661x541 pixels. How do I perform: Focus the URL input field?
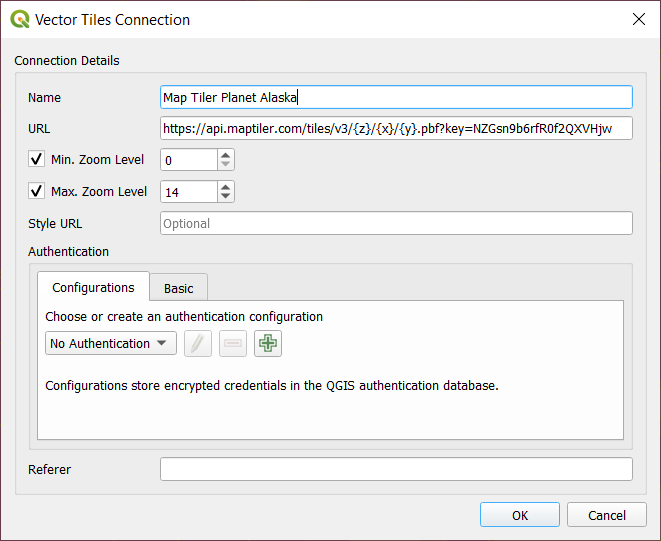click(x=396, y=128)
